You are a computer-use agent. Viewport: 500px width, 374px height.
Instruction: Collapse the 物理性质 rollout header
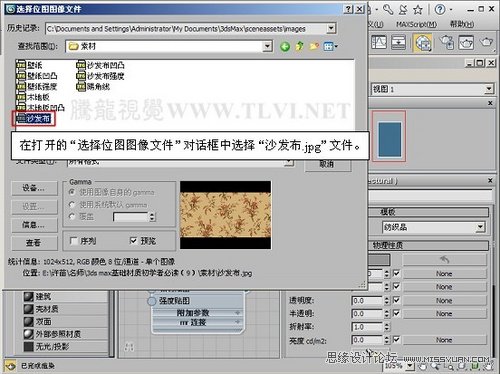point(428,246)
